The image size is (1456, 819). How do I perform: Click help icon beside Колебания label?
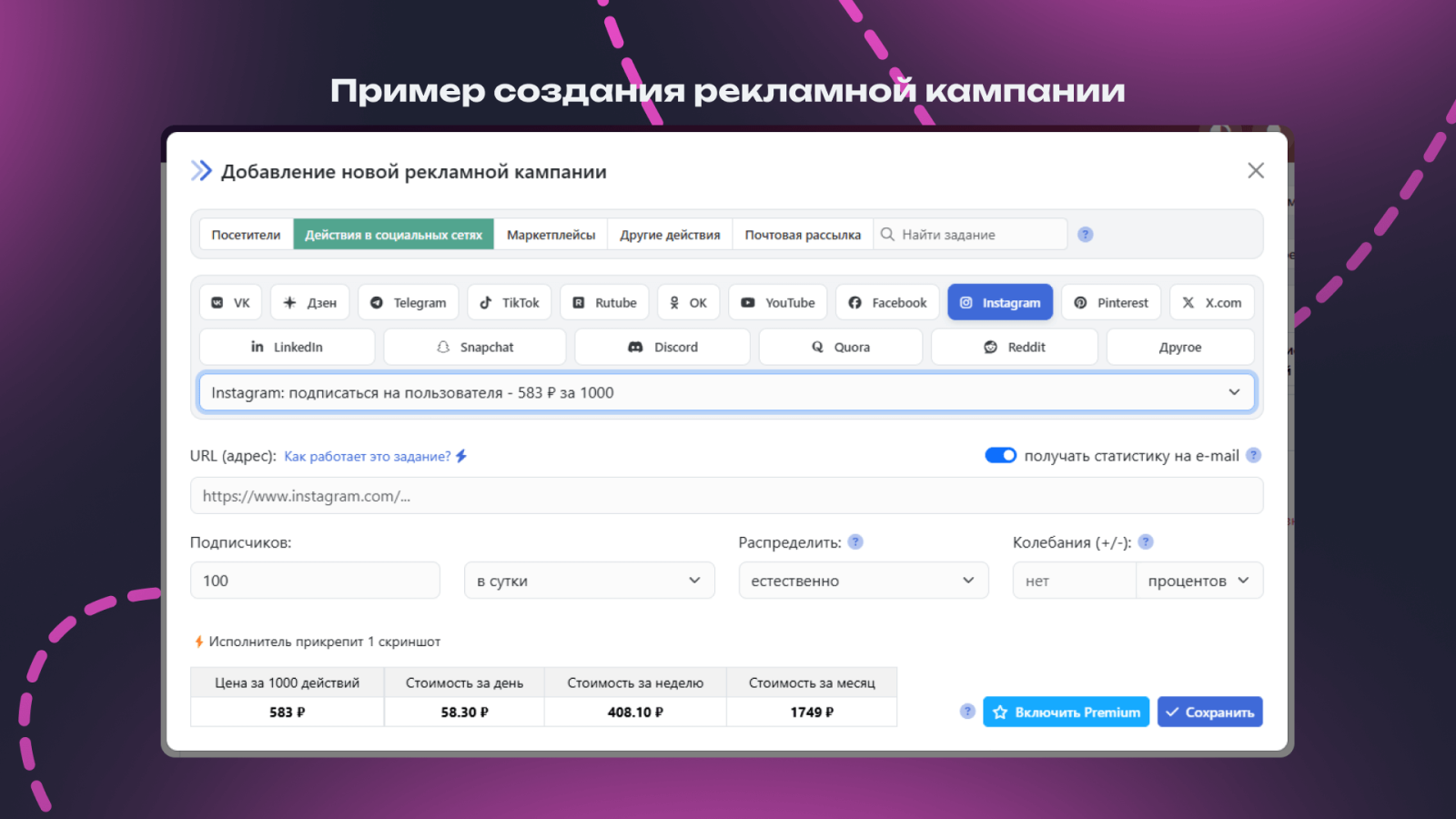point(1146,542)
